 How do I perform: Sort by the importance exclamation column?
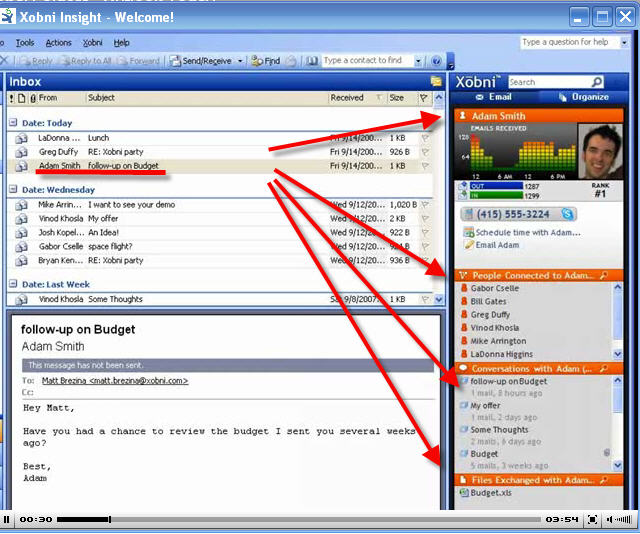pos(12,98)
